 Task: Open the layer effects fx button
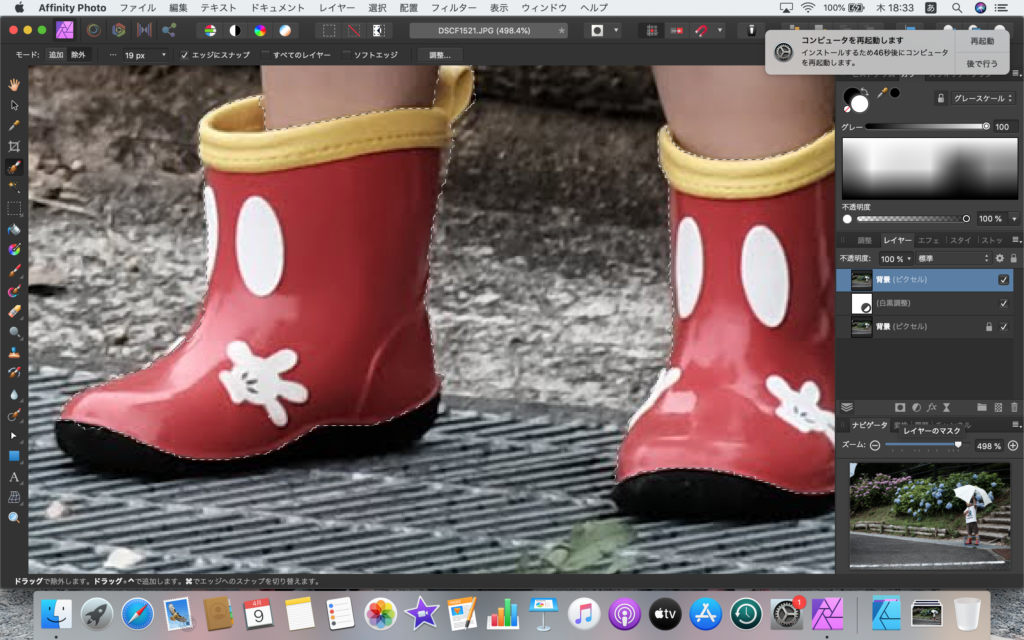932,408
